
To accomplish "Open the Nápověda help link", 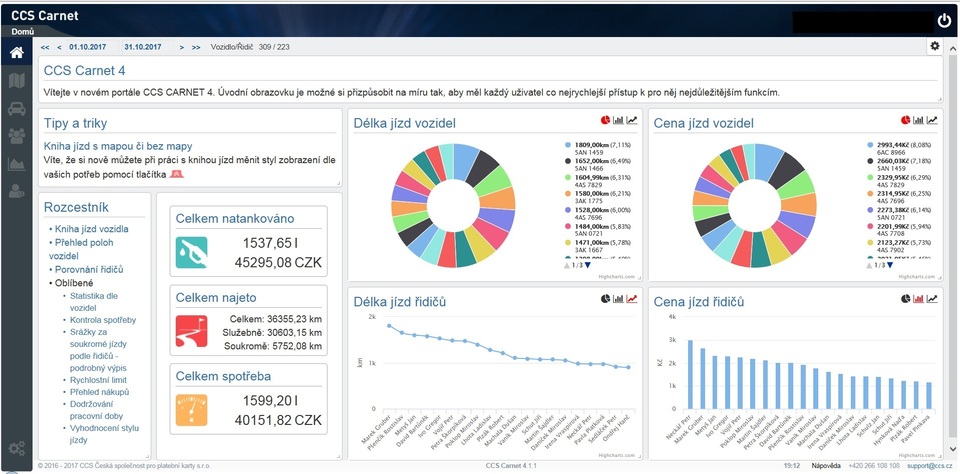I will point(826,466).
